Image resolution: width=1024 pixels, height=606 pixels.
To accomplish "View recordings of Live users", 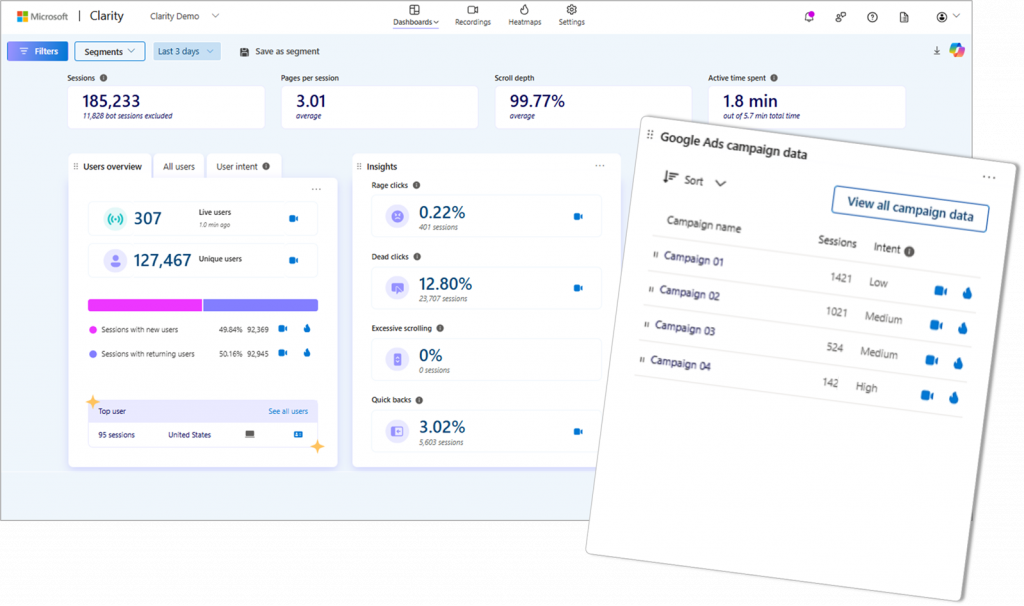I will (294, 219).
